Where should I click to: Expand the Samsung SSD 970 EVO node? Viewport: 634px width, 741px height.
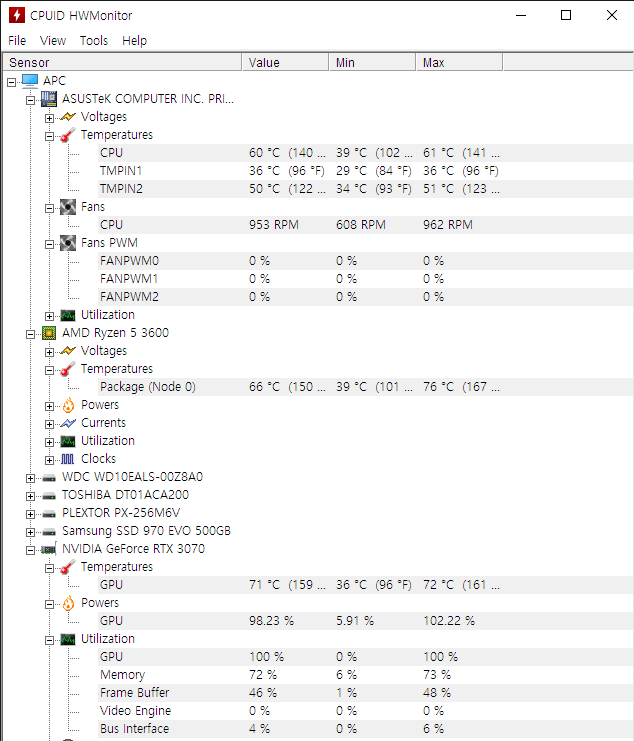(30, 532)
